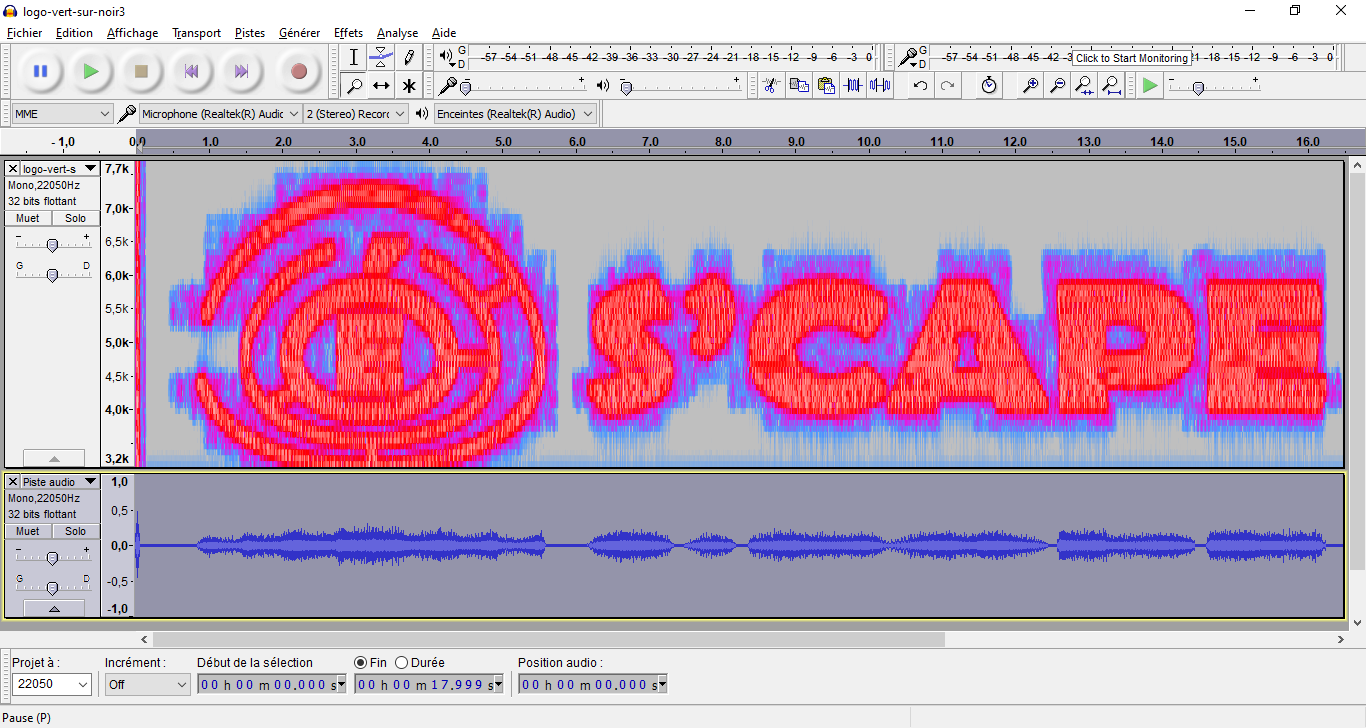Click the Undo arrow icon
The height and width of the screenshot is (728, 1366).
click(x=920, y=85)
